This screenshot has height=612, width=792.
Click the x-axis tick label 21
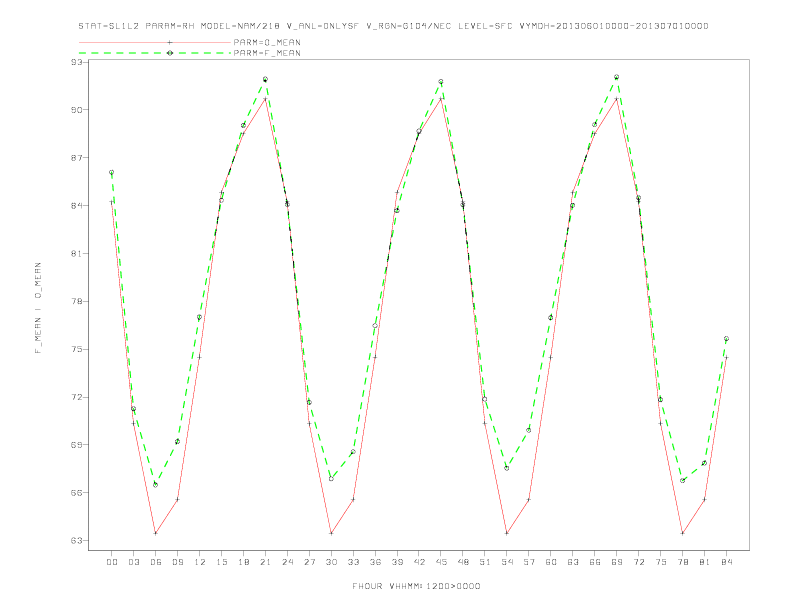click(265, 562)
